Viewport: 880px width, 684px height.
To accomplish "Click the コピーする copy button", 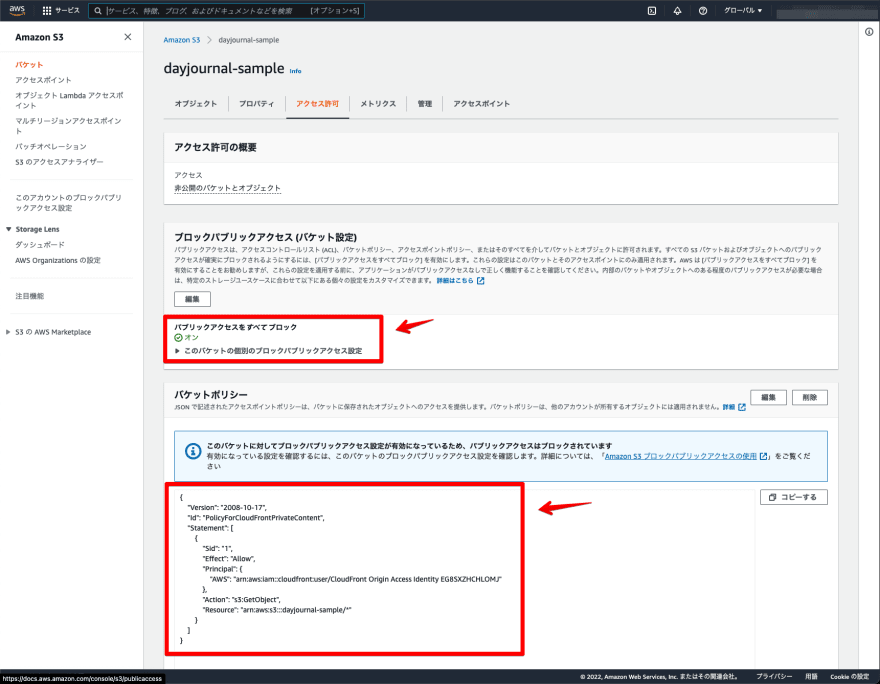I will click(x=794, y=497).
